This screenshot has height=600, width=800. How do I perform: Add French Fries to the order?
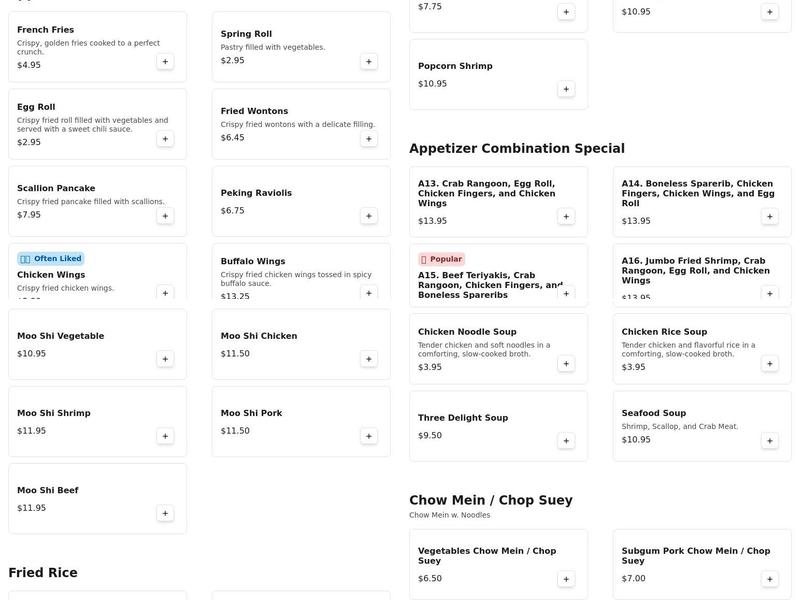(x=165, y=62)
